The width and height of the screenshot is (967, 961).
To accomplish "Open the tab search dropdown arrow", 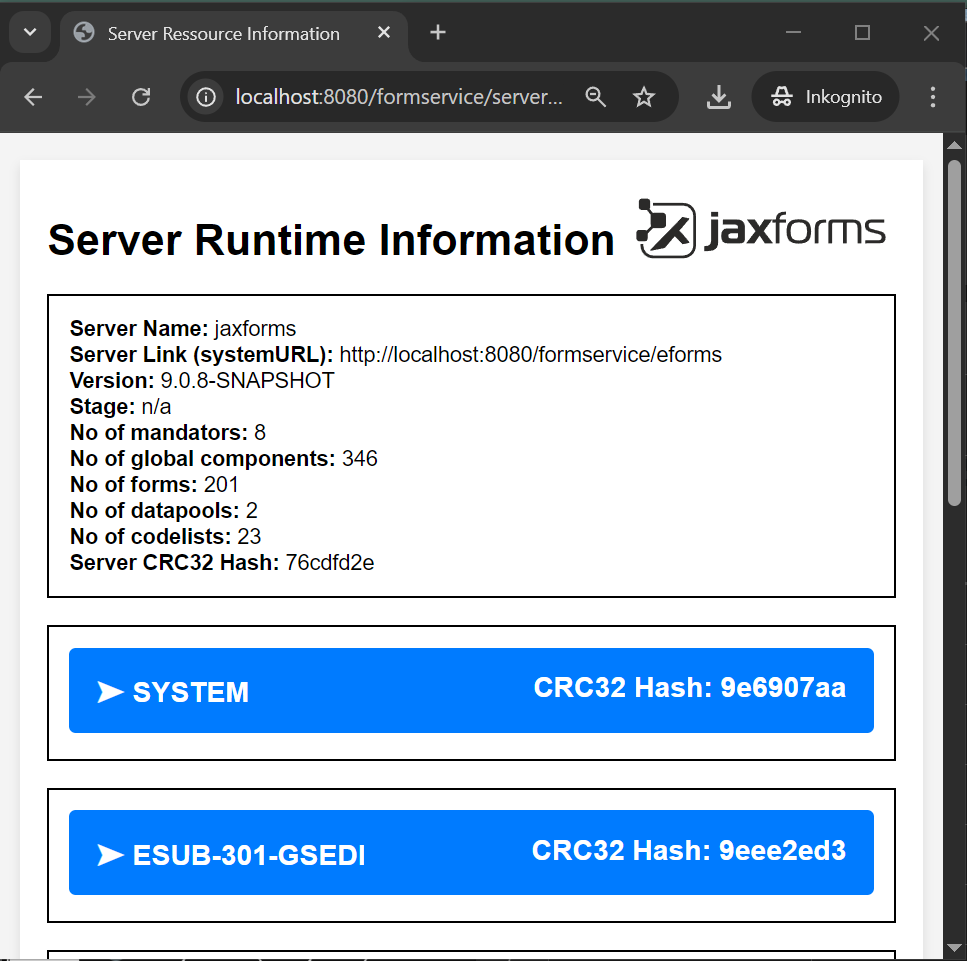I will (30, 33).
